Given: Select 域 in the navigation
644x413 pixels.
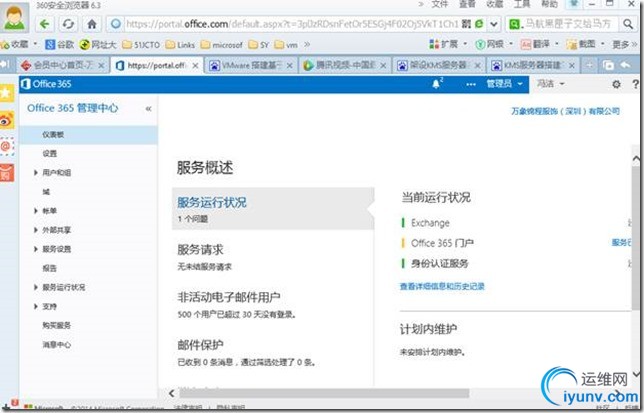Looking at the screenshot, I should (46, 192).
